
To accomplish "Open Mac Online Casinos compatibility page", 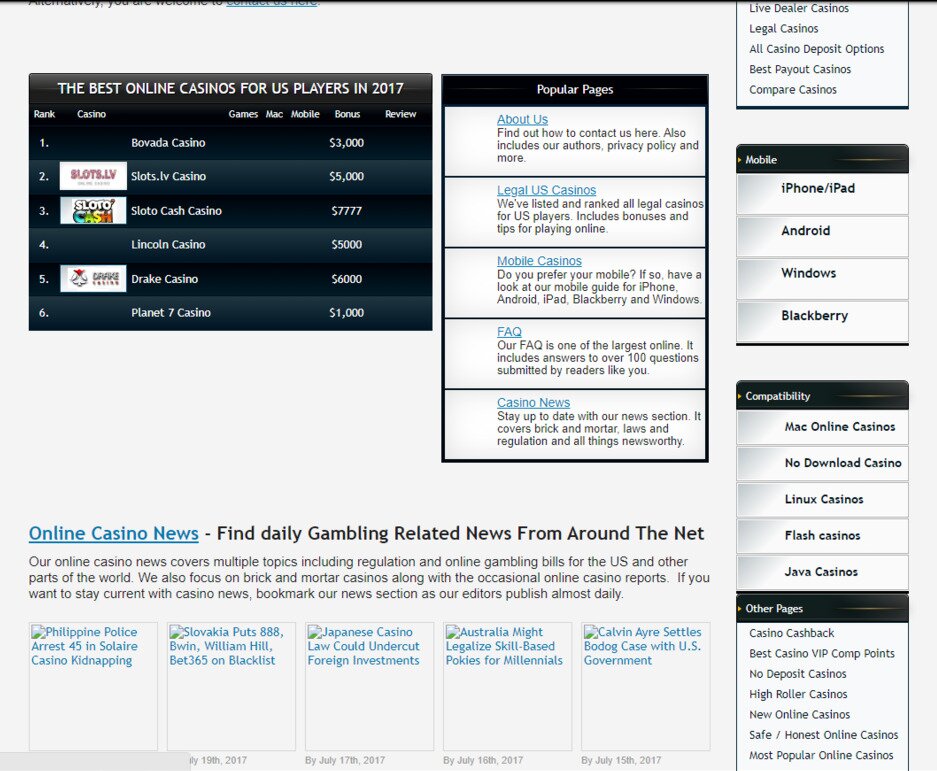I will [822, 427].
